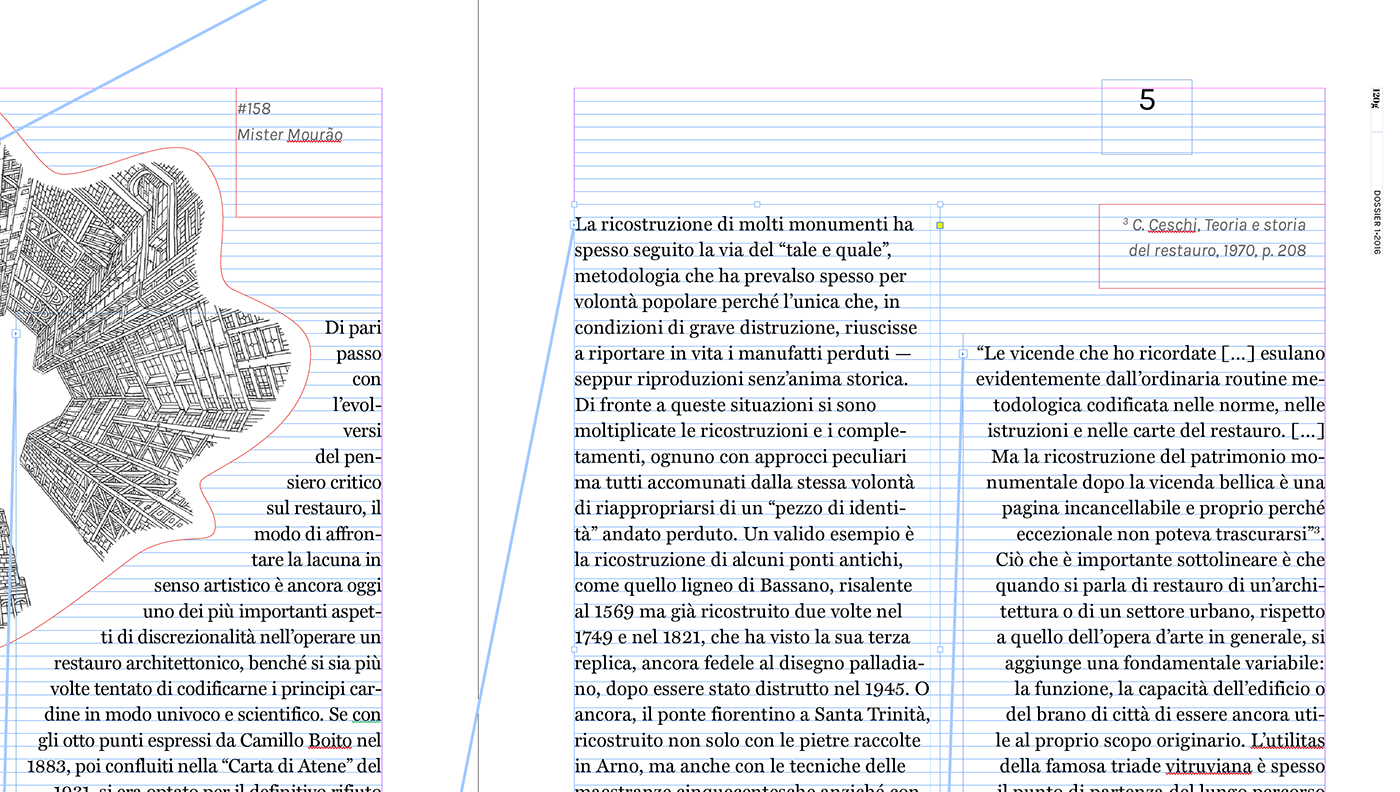
Task: Place cursor in 'La ricostruzione di molti monumenti' line
Action: coord(744,224)
